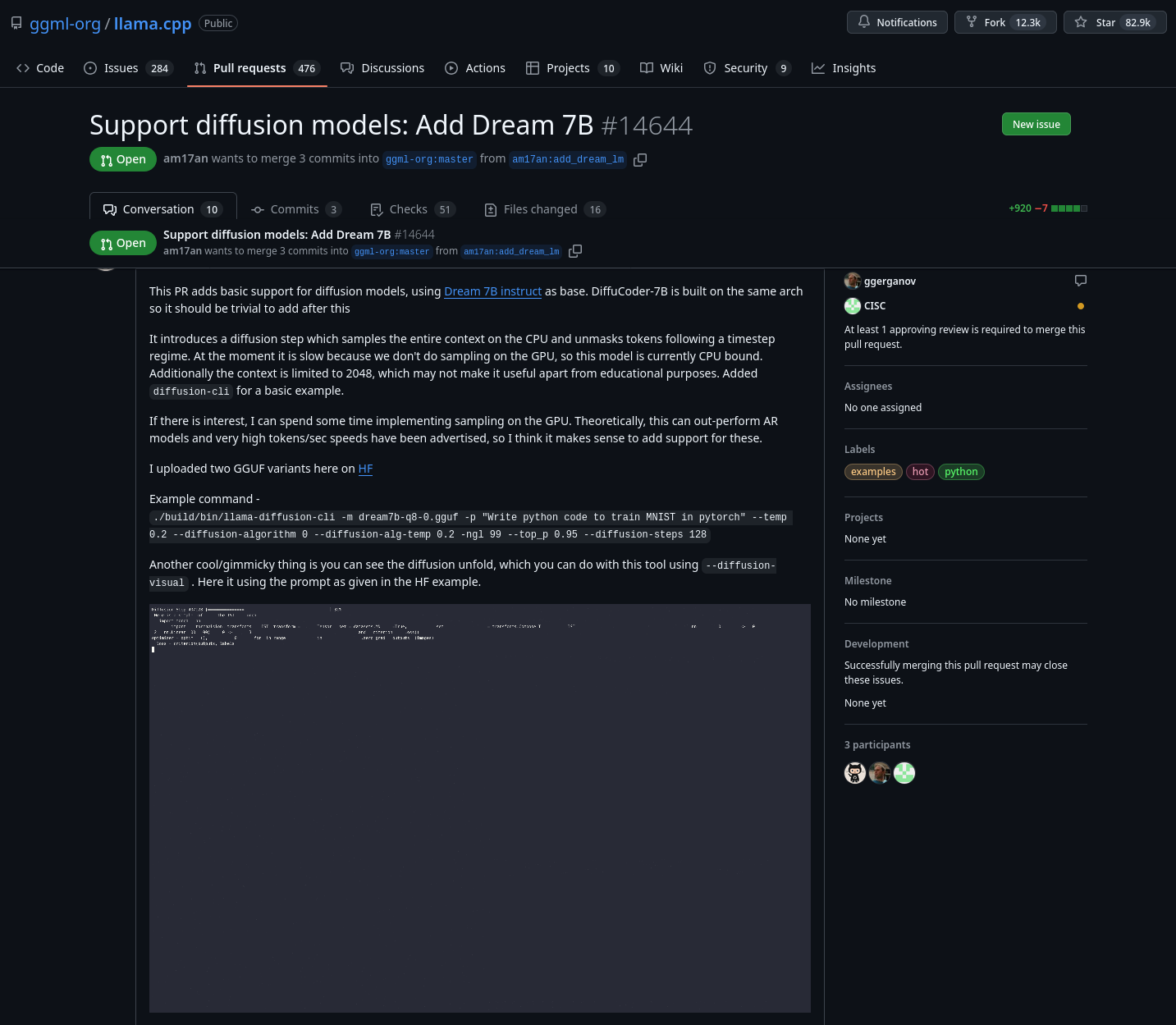Click the hot label
The image size is (1176, 1025).
pos(920,472)
